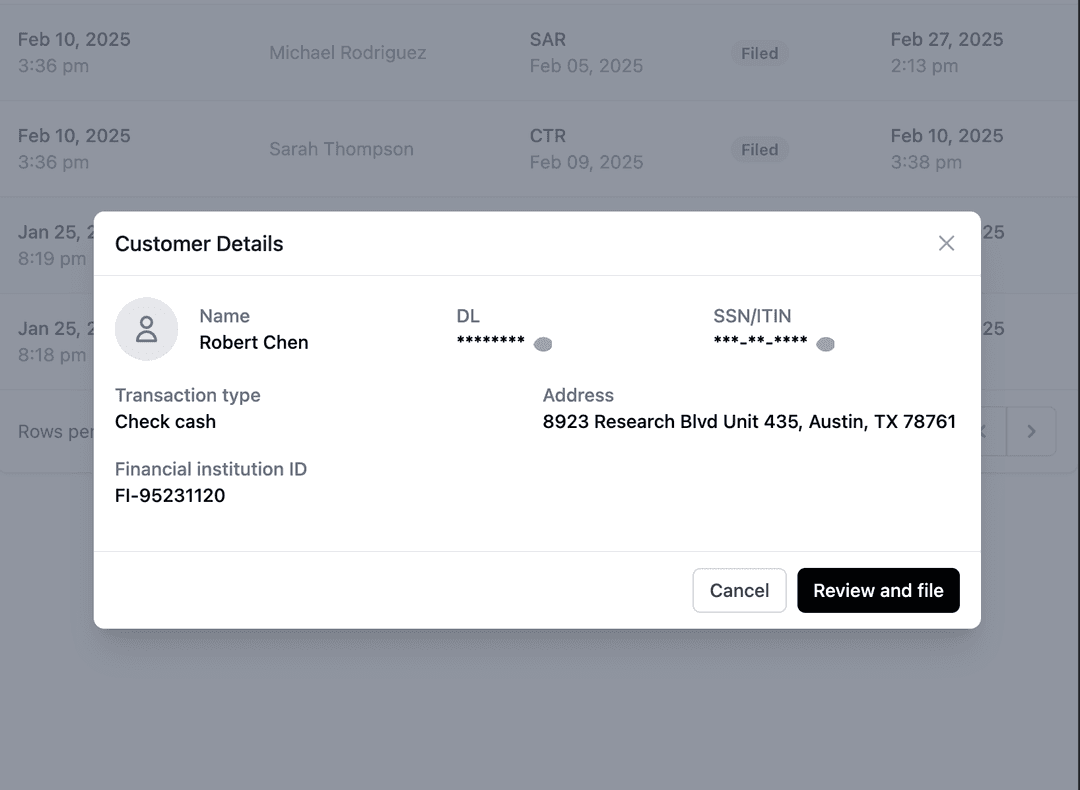Click the Feb 05, 2025 date under SAR
The height and width of the screenshot is (790, 1080).
pyautogui.click(x=586, y=65)
